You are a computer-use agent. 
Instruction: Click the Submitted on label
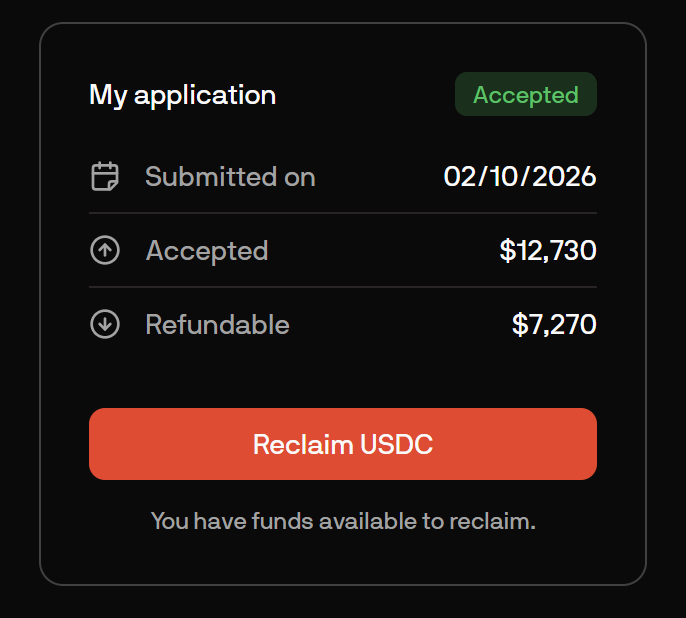click(230, 177)
